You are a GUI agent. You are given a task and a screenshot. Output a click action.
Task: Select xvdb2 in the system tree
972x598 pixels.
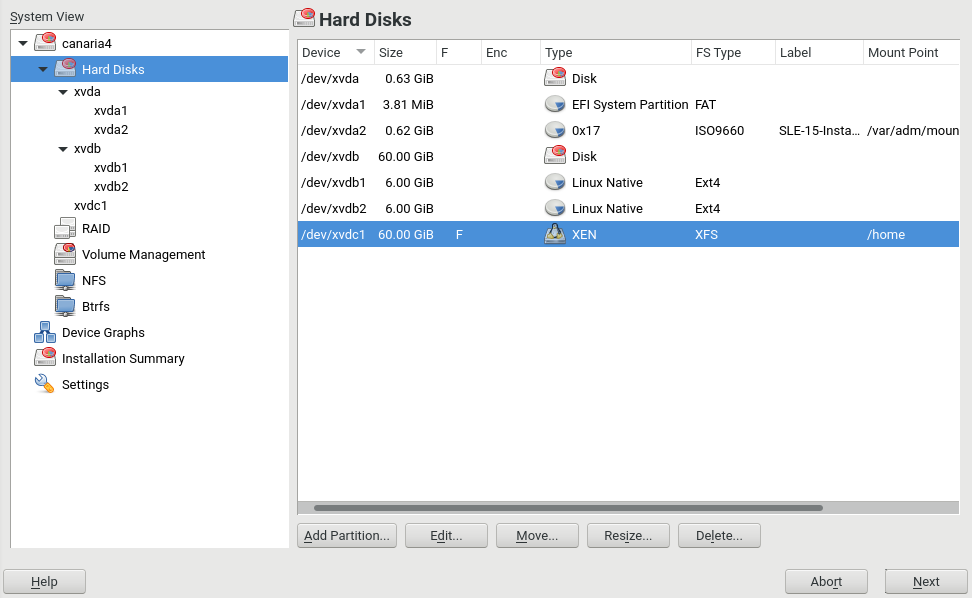point(111,187)
